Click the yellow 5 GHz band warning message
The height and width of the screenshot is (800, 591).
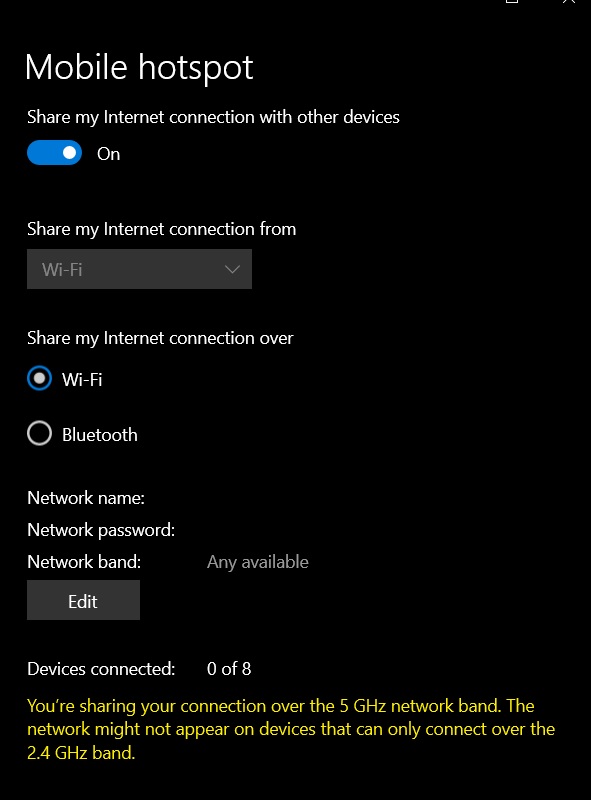pos(291,729)
